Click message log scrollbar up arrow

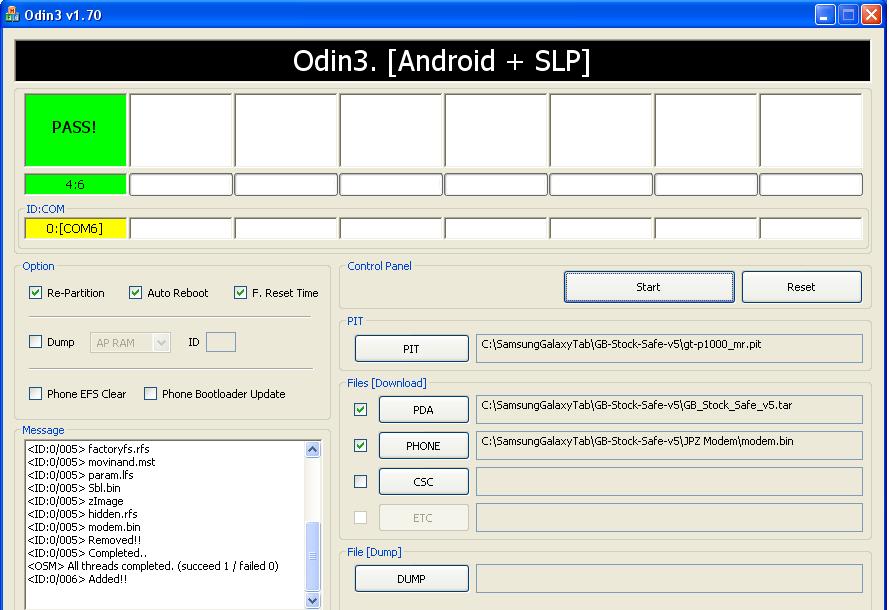coord(313,450)
